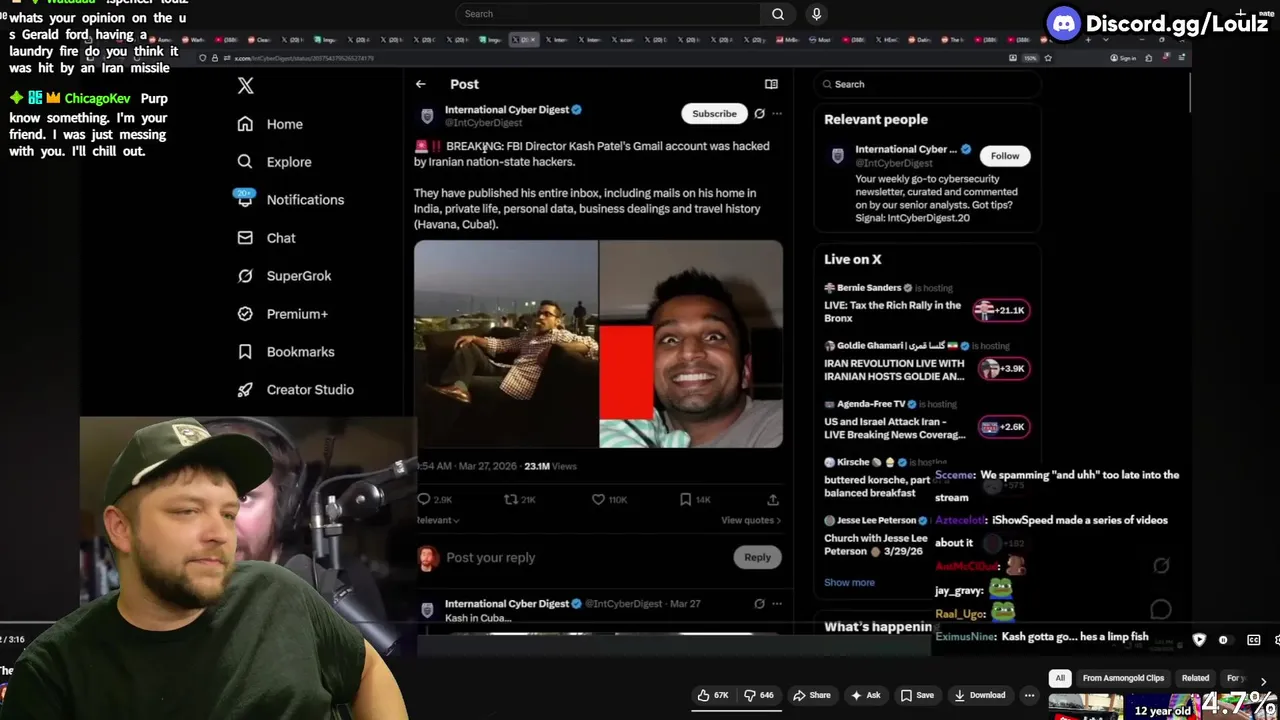
Task: Open the left photo in the post
Action: pos(506,344)
